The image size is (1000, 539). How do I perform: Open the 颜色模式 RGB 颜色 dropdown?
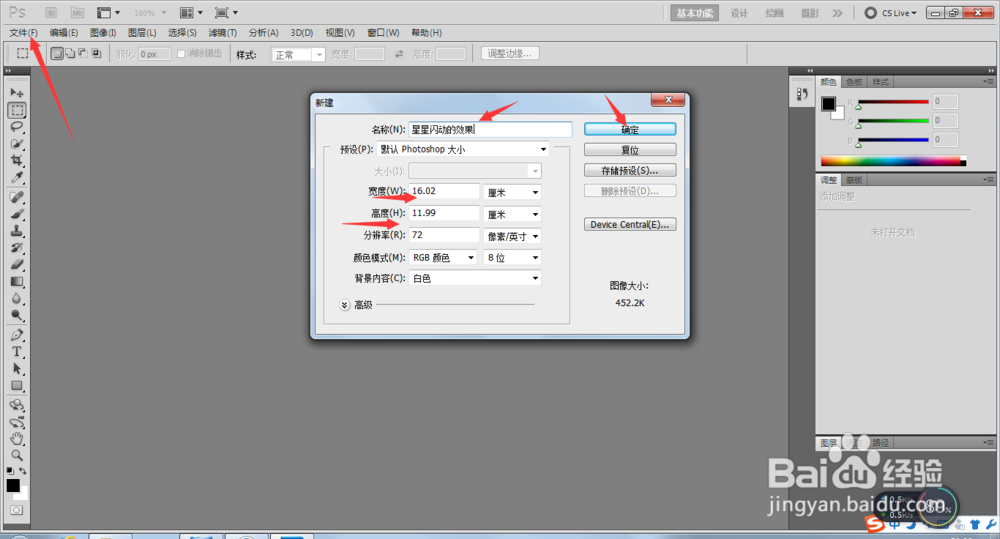(443, 258)
